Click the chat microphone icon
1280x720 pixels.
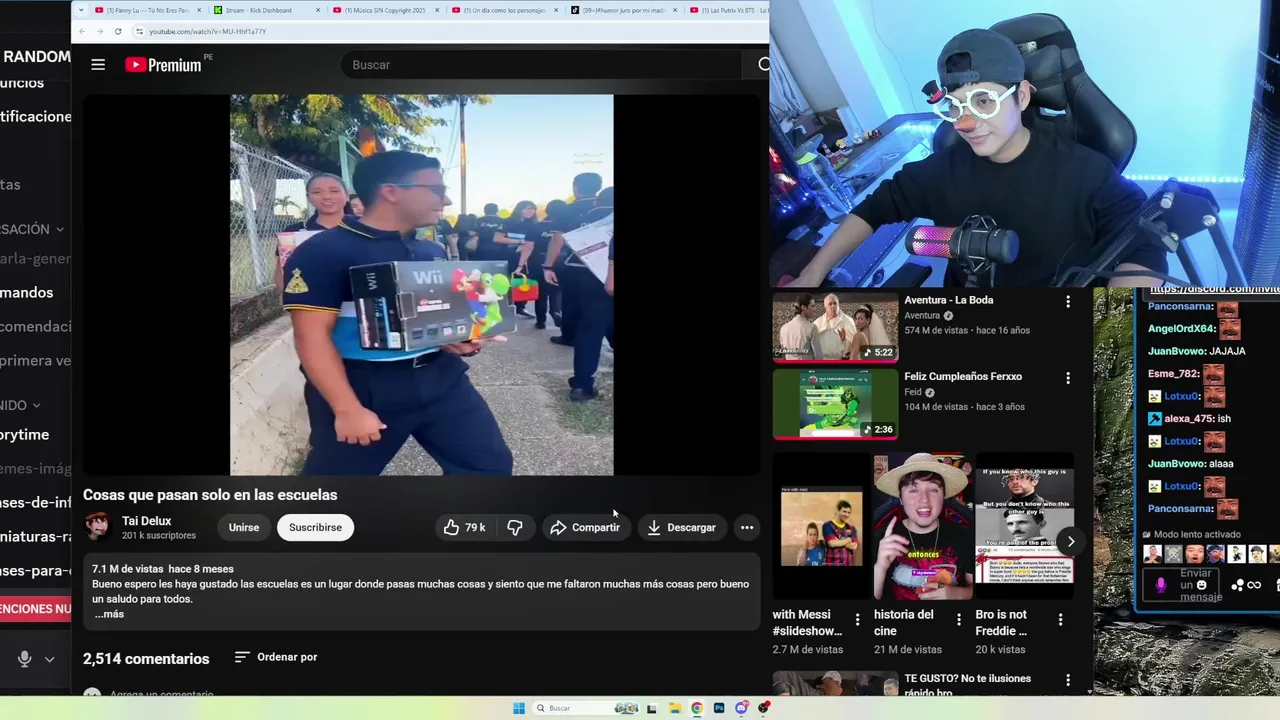[x=1161, y=585]
